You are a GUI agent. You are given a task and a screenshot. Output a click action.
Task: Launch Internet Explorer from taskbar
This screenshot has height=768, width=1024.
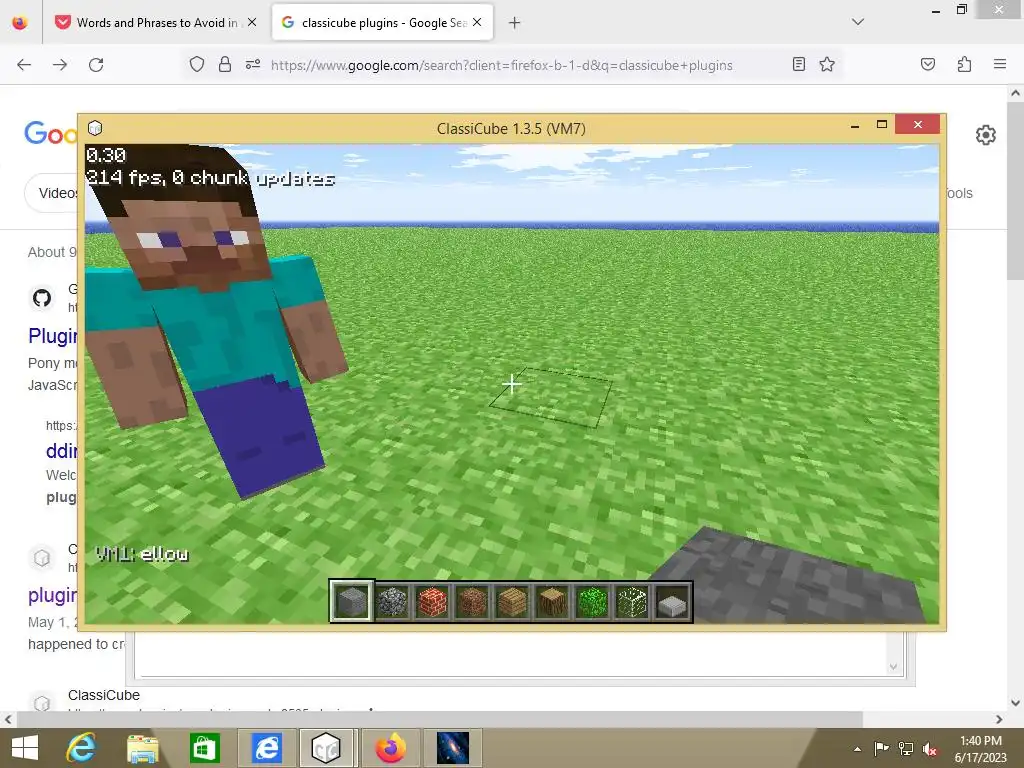pos(82,748)
